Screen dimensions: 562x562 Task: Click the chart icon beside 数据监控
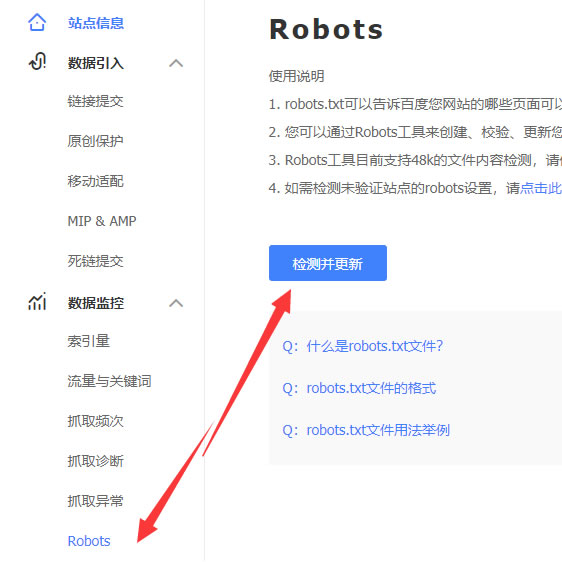(x=37, y=301)
